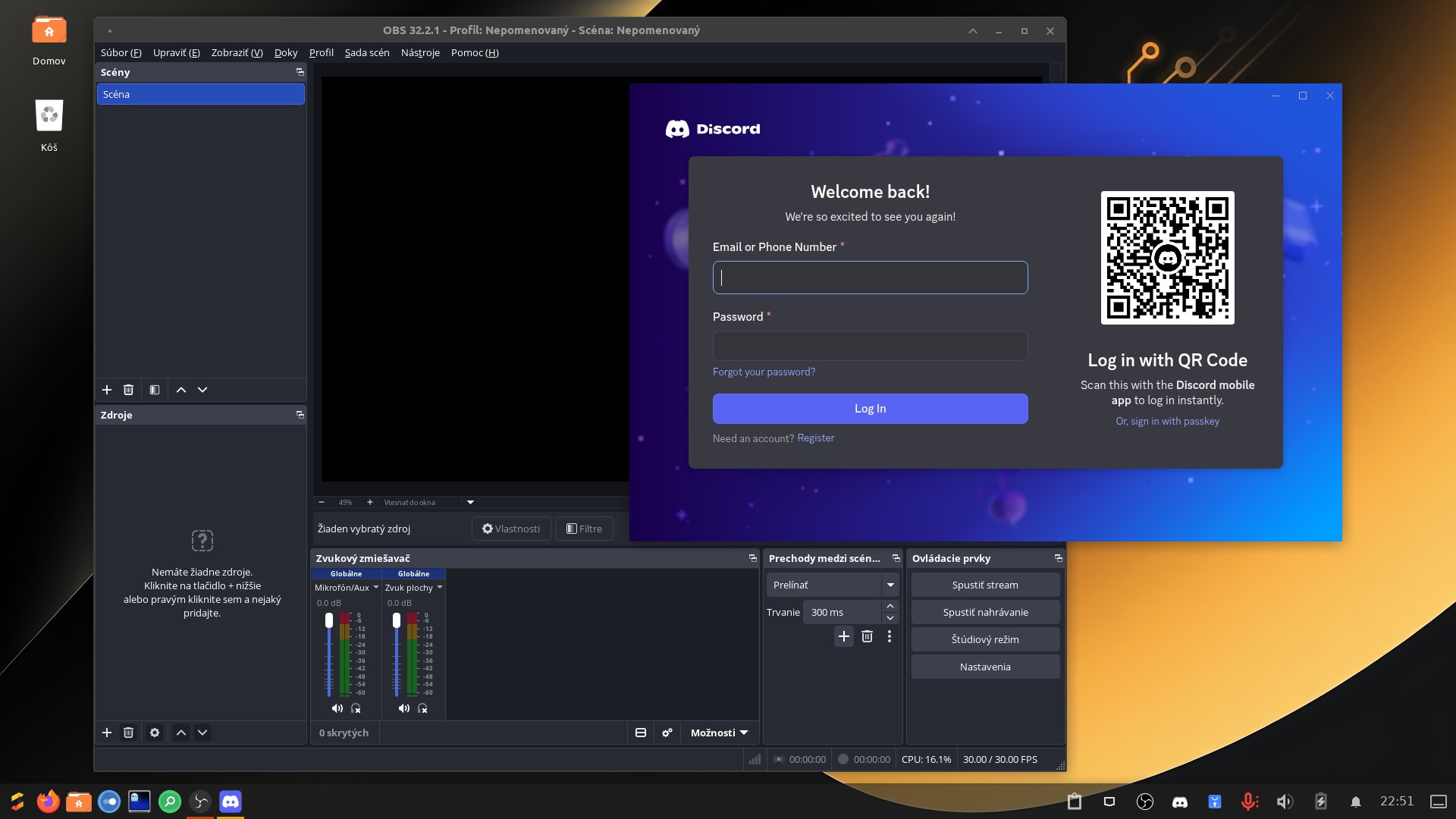1456x819 pixels.
Task: Focus the Discord Password field
Action: (870, 346)
